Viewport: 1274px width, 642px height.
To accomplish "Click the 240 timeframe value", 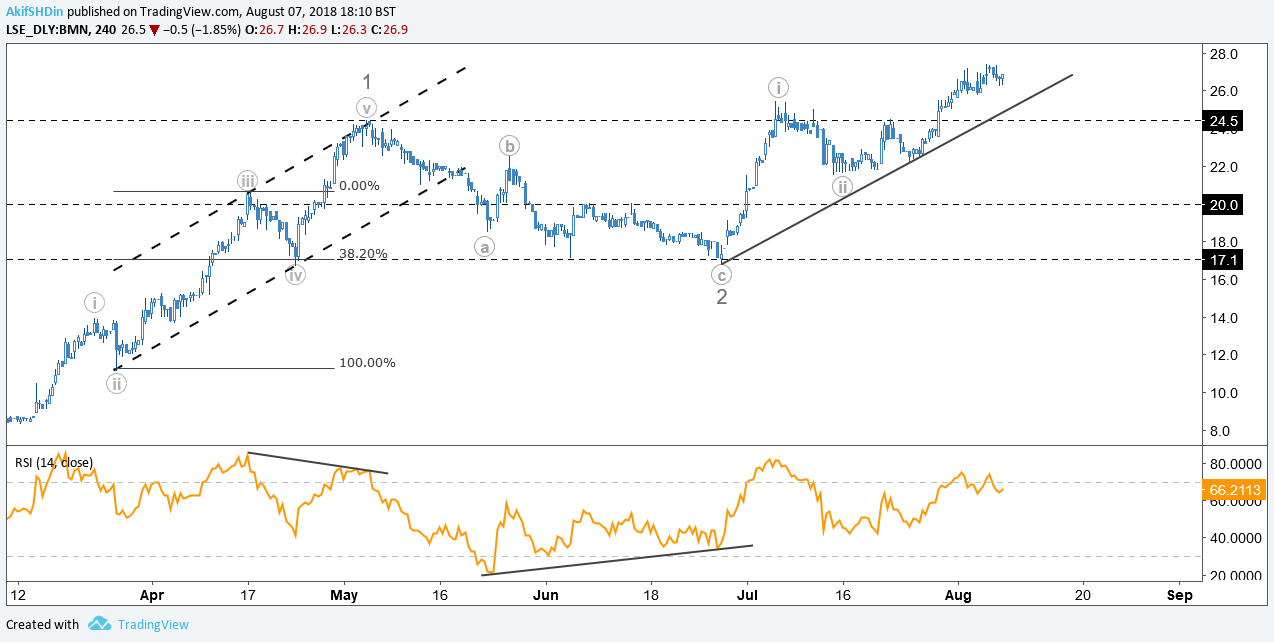I will click(x=103, y=29).
